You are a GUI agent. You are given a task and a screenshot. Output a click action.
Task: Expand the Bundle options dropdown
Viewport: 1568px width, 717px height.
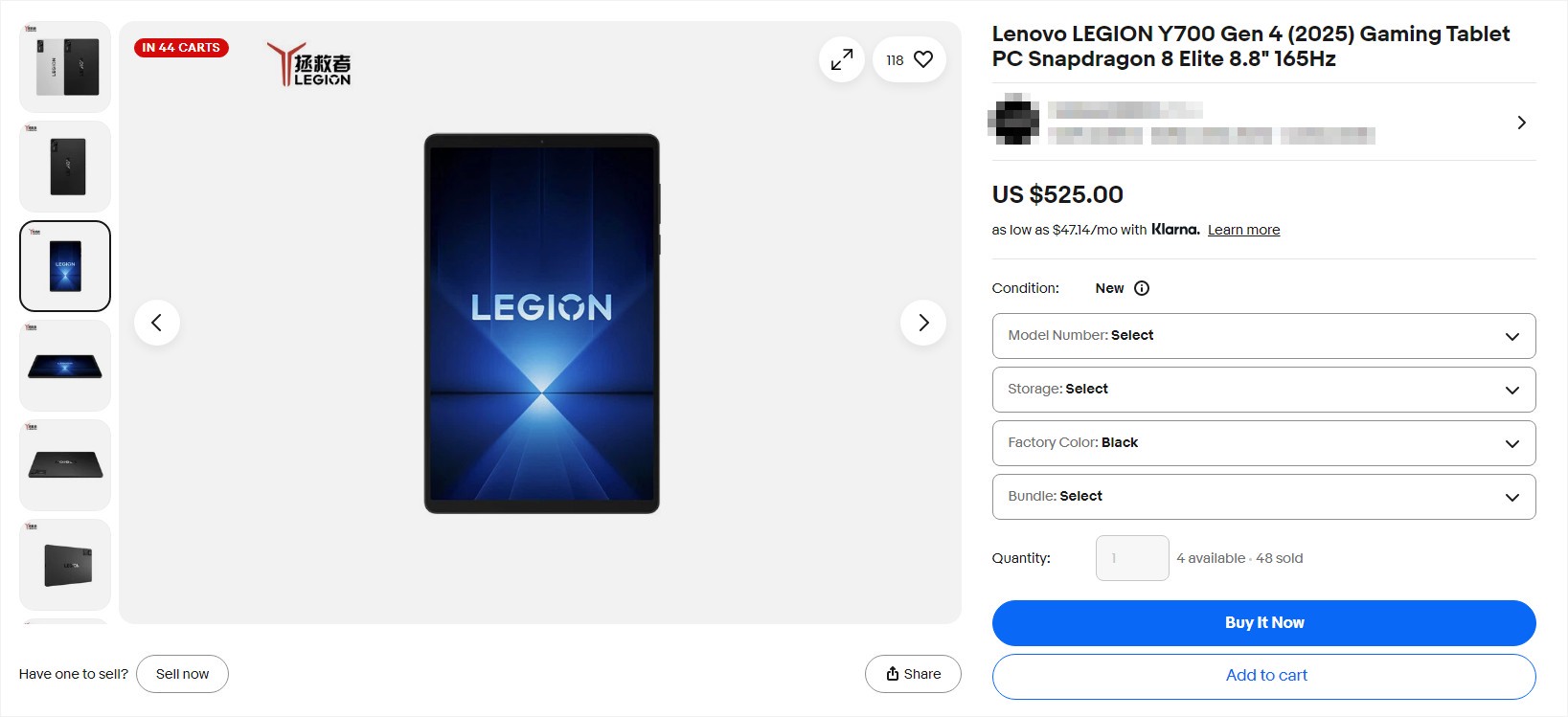(x=1263, y=497)
